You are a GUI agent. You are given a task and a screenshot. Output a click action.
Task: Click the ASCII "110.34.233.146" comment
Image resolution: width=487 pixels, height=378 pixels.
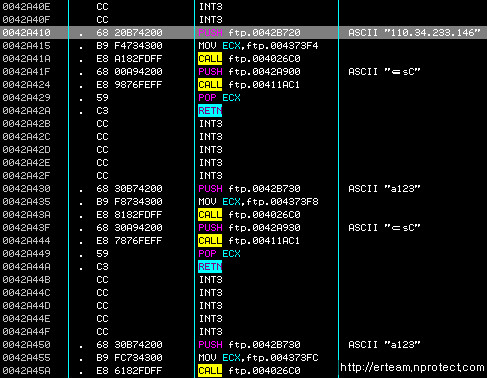click(x=414, y=32)
